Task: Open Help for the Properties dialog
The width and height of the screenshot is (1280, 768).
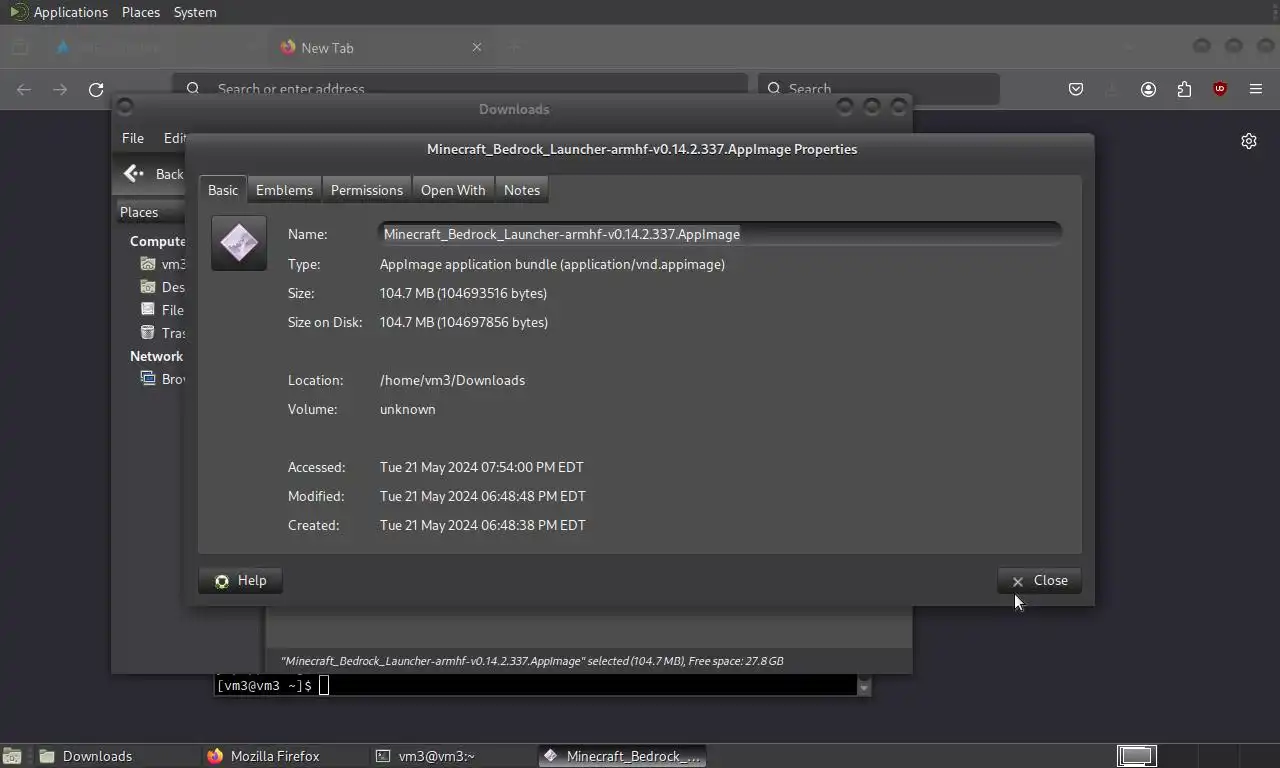Action: [240, 580]
